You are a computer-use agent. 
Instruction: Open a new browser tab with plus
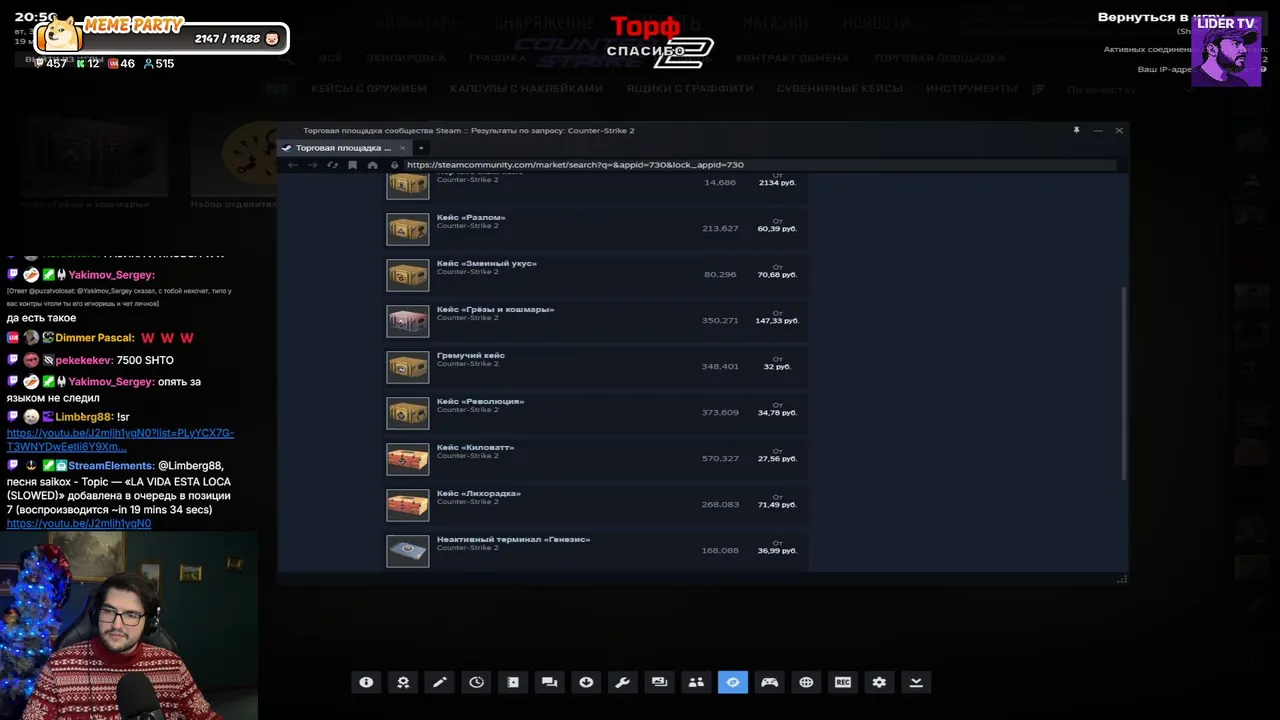pos(421,148)
